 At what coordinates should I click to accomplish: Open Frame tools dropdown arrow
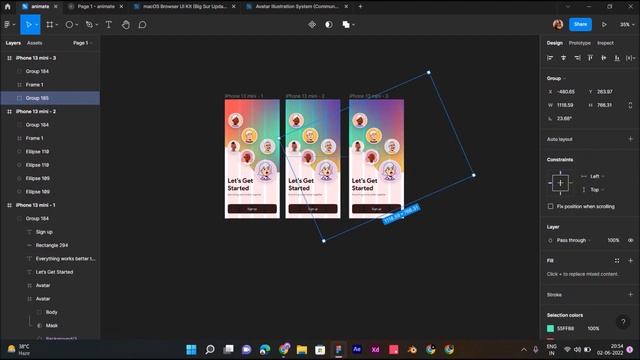[57, 25]
